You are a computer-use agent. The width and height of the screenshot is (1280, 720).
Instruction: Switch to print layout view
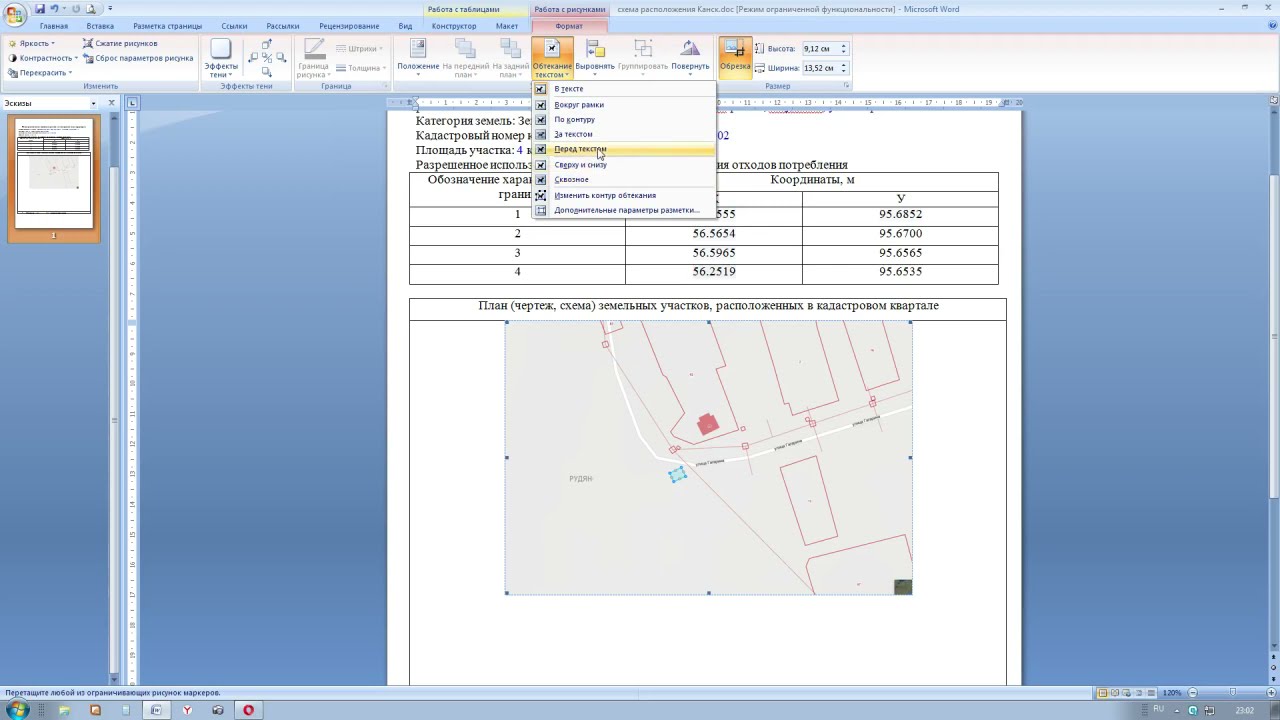point(1103,693)
